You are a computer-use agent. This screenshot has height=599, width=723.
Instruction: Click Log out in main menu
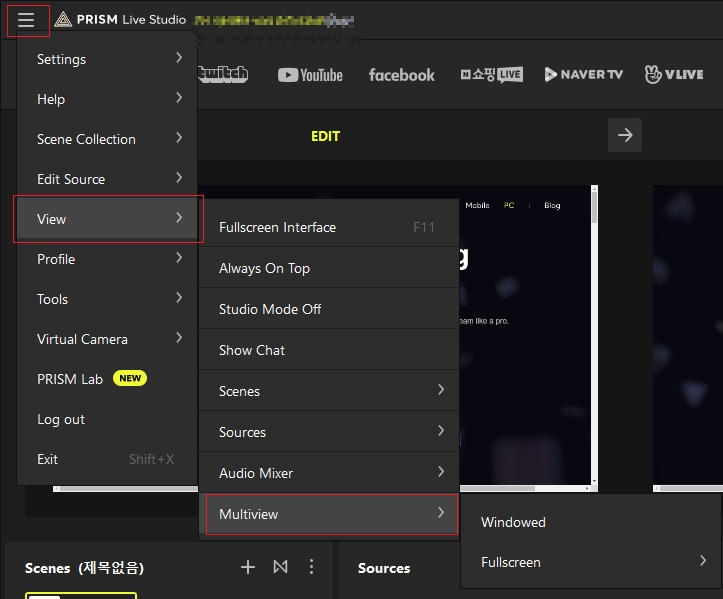pos(61,419)
